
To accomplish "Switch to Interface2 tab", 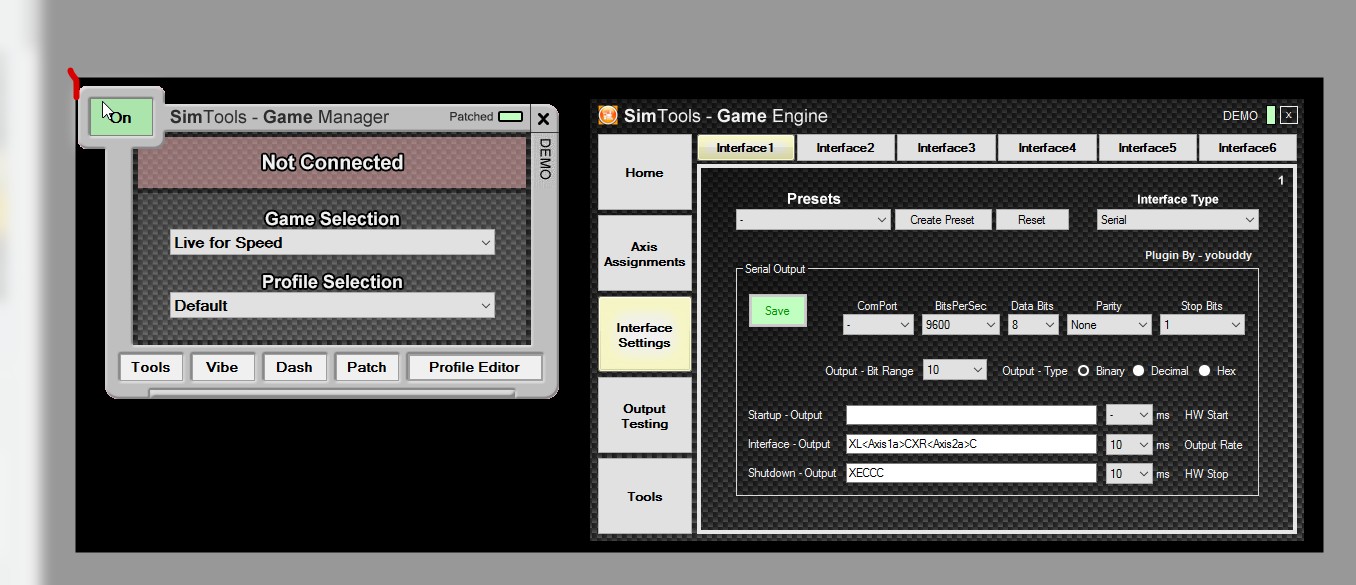I will [x=845, y=148].
